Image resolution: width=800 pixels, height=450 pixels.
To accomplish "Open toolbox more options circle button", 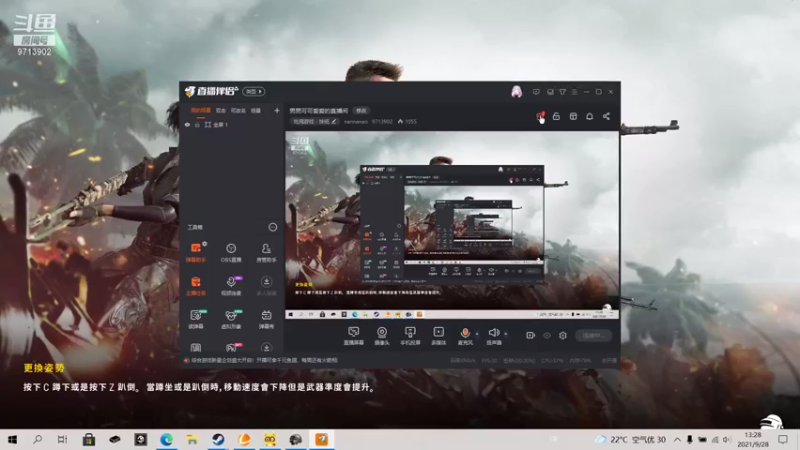I will point(272,227).
